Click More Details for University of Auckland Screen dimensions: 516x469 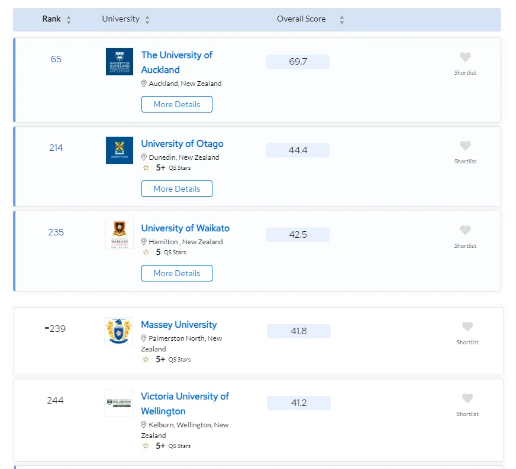pyautogui.click(x=177, y=104)
